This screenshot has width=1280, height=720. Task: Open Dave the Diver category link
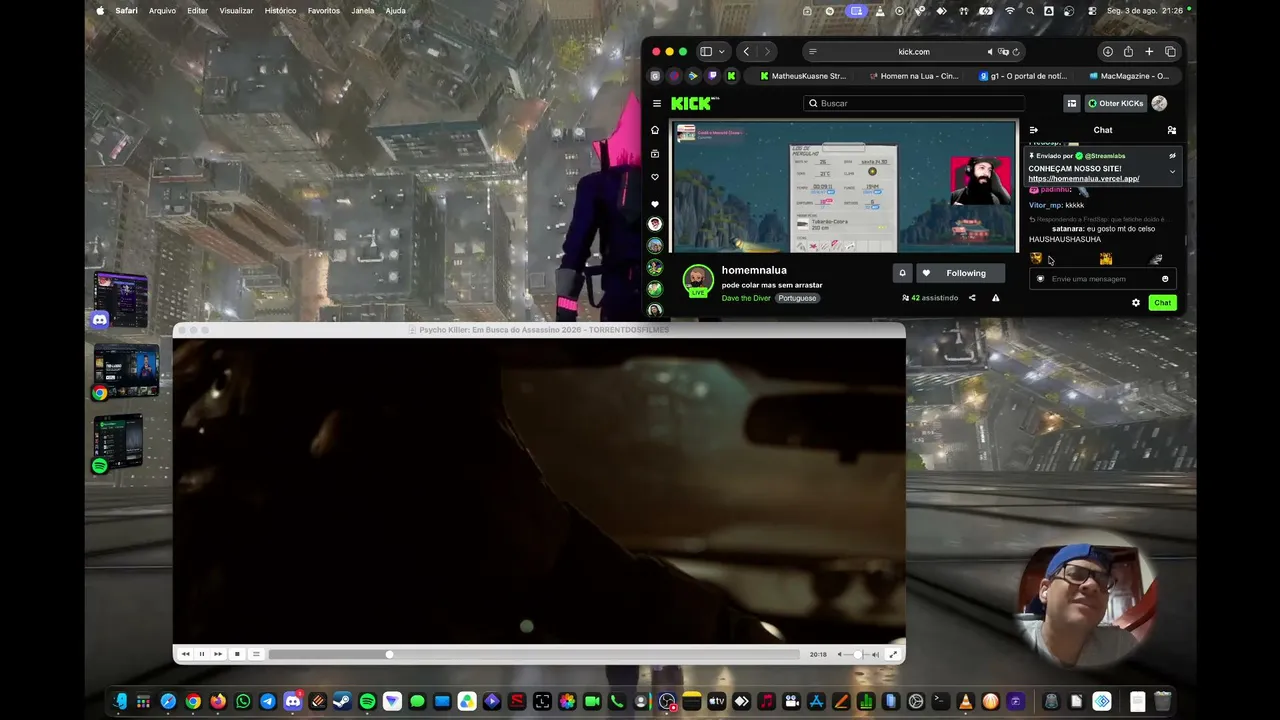tap(746, 298)
